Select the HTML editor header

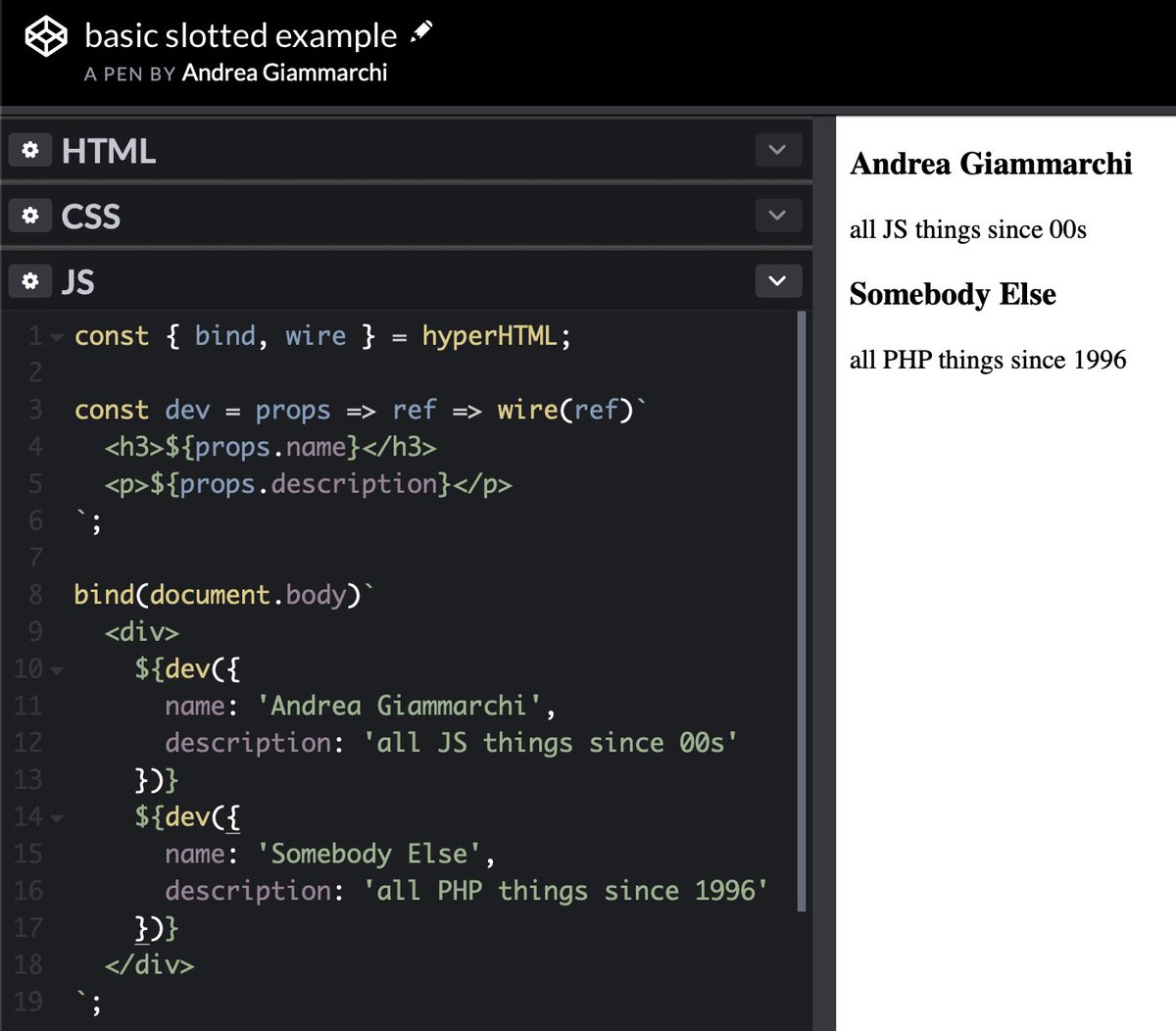click(x=407, y=150)
